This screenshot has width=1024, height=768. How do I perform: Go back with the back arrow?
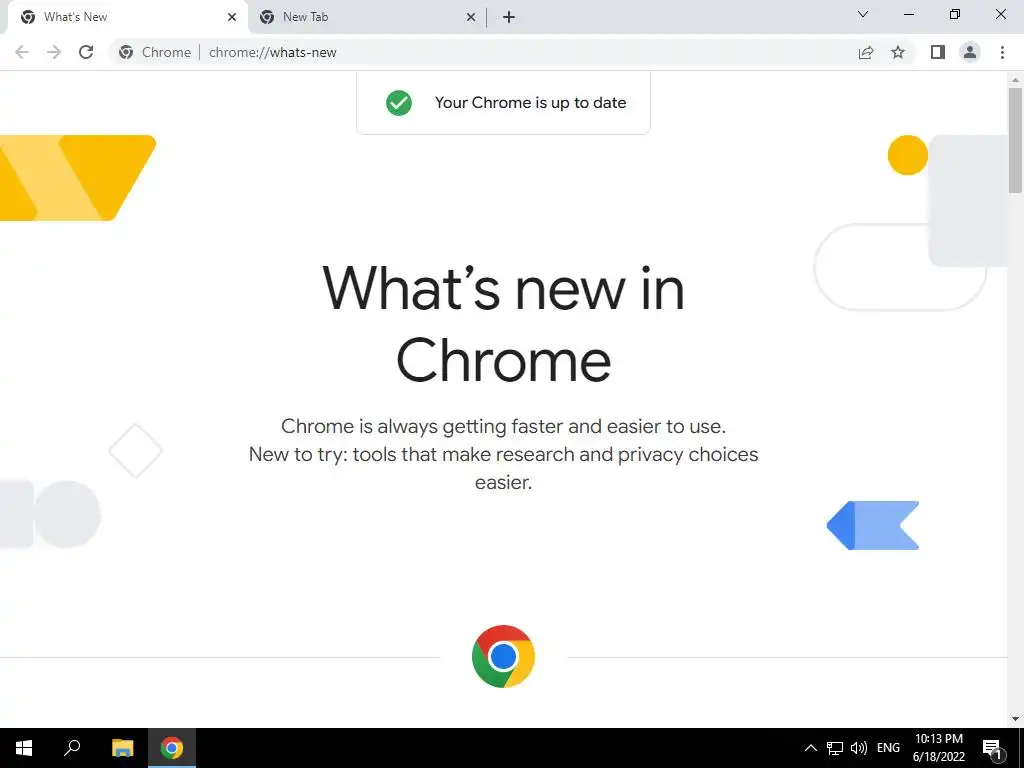click(x=22, y=52)
